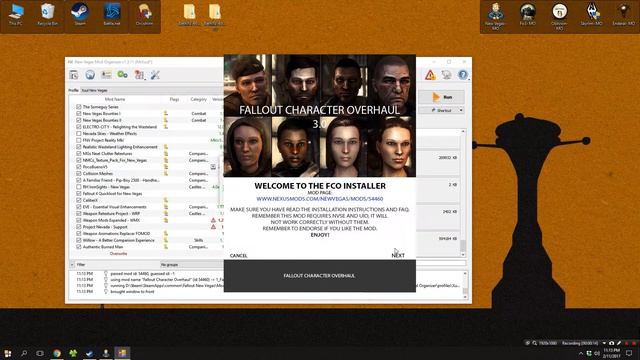640x360 pixels.
Task: Sort by Flags column header
Action: click(x=174, y=99)
